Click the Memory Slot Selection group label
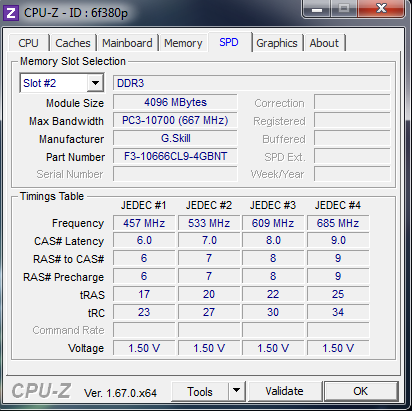412x411 pixels. (x=73, y=61)
